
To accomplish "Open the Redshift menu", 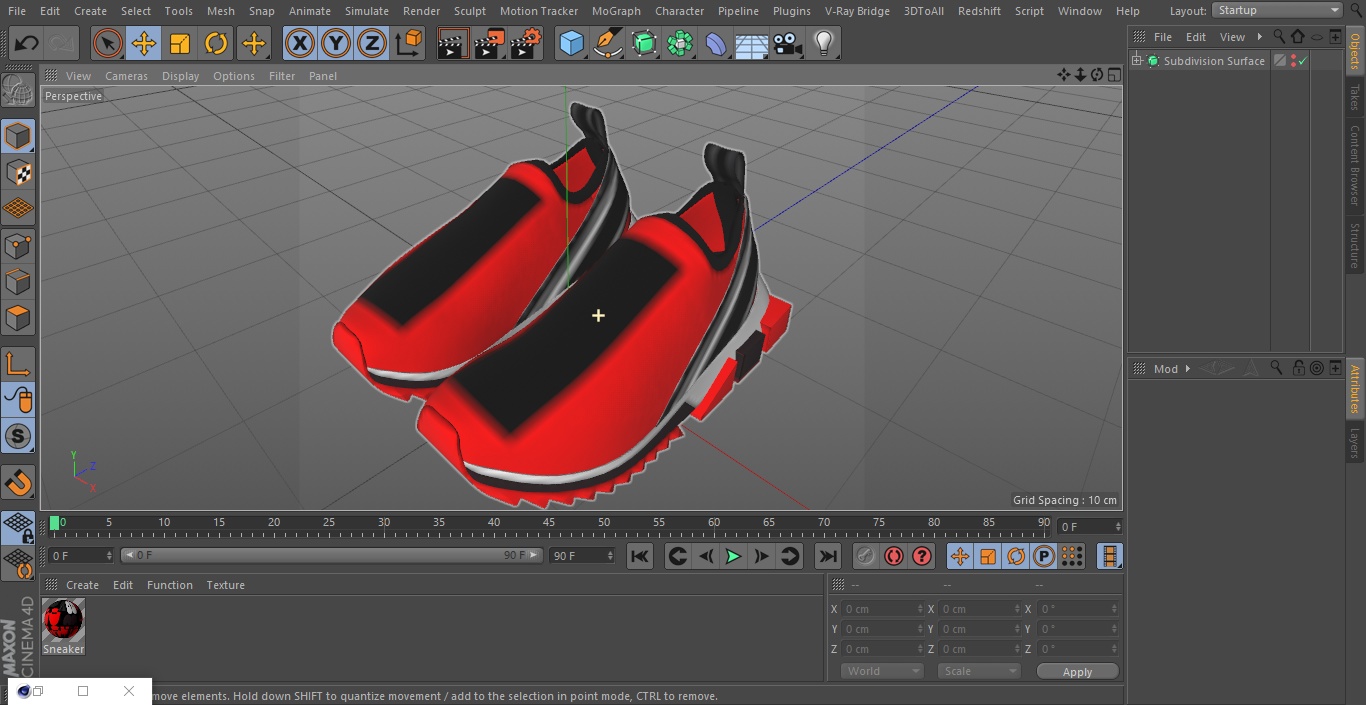I will click(979, 11).
